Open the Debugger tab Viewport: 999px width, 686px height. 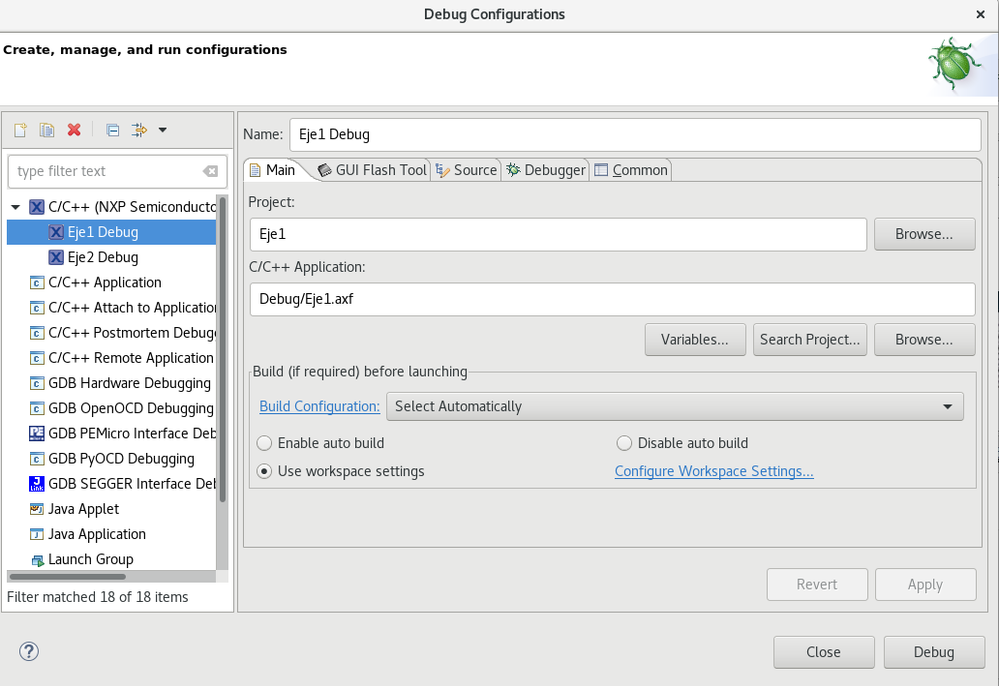[546, 170]
